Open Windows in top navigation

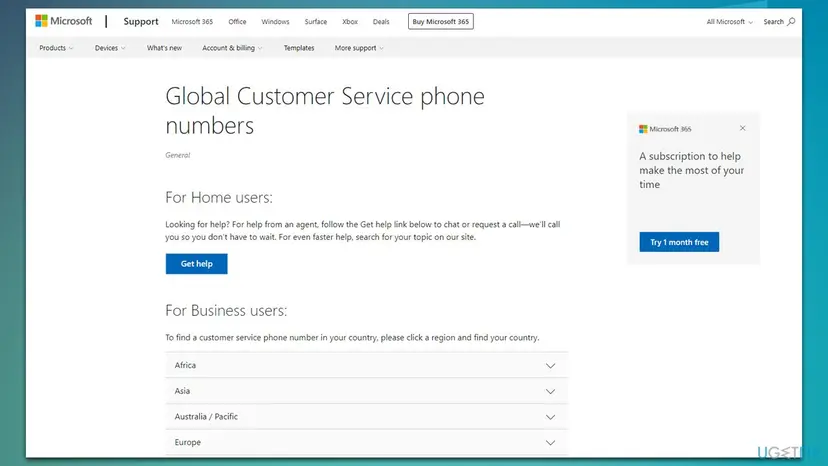[x=275, y=22]
